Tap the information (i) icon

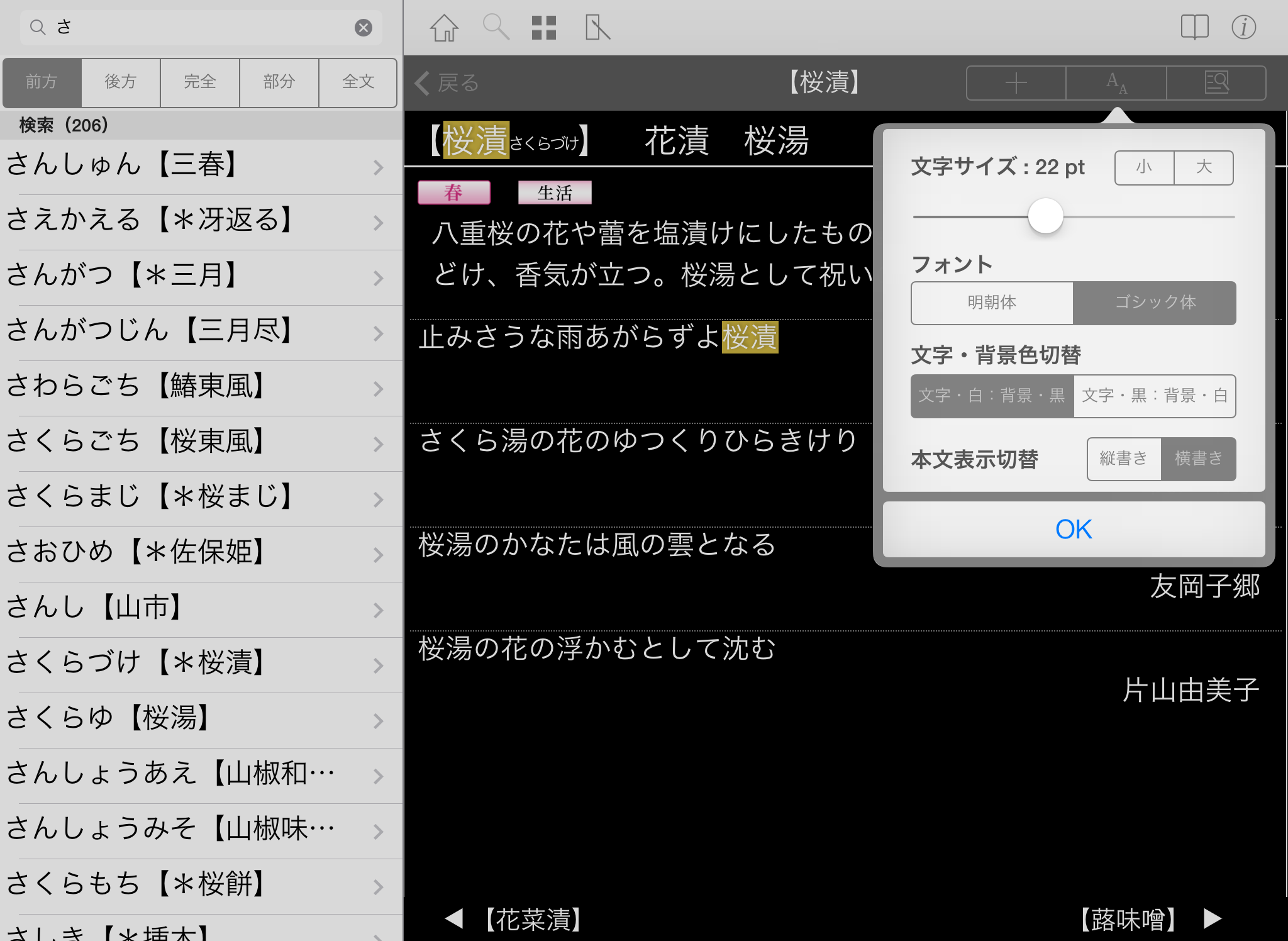1243,28
